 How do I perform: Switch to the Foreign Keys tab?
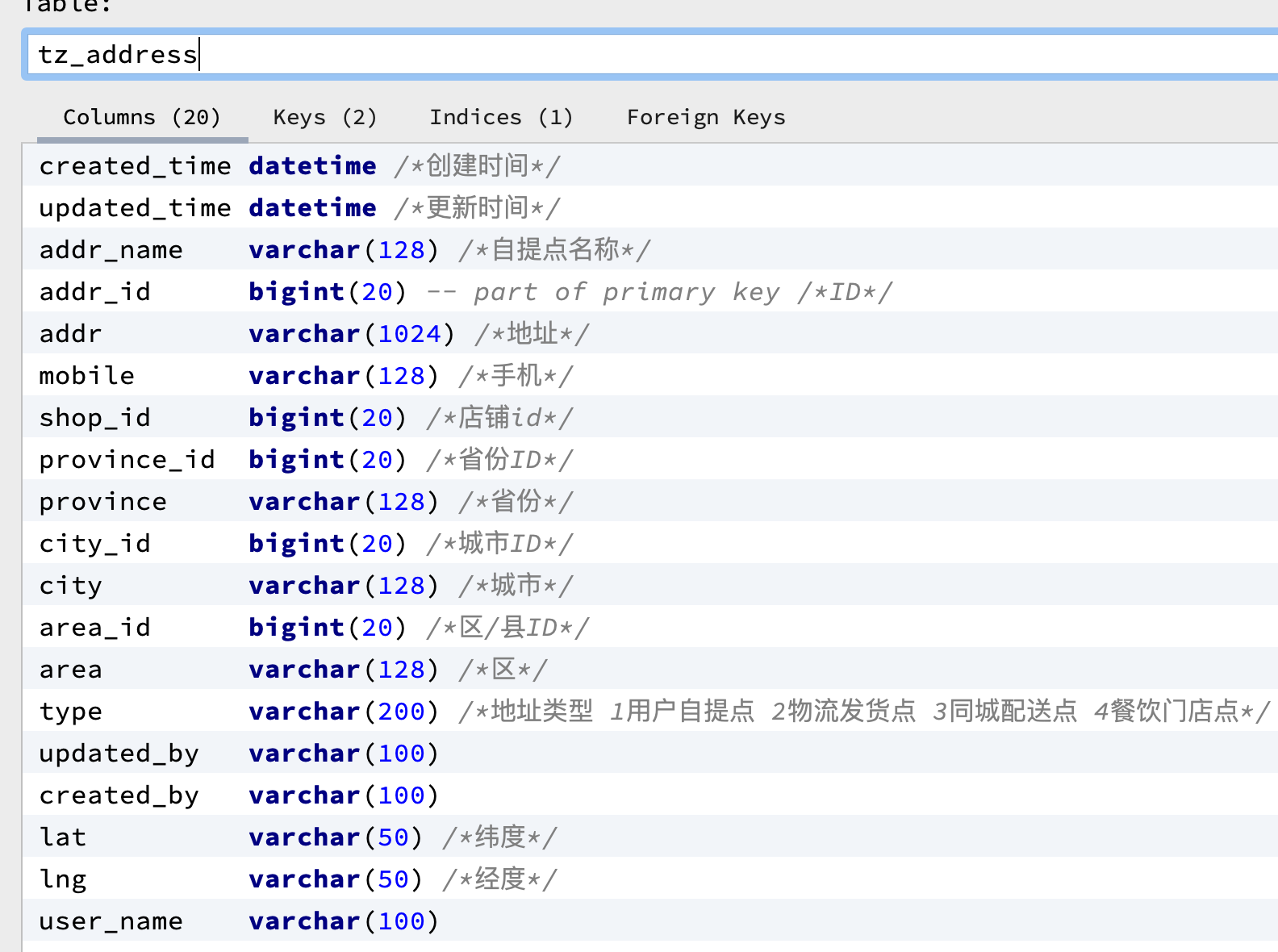pos(706,118)
